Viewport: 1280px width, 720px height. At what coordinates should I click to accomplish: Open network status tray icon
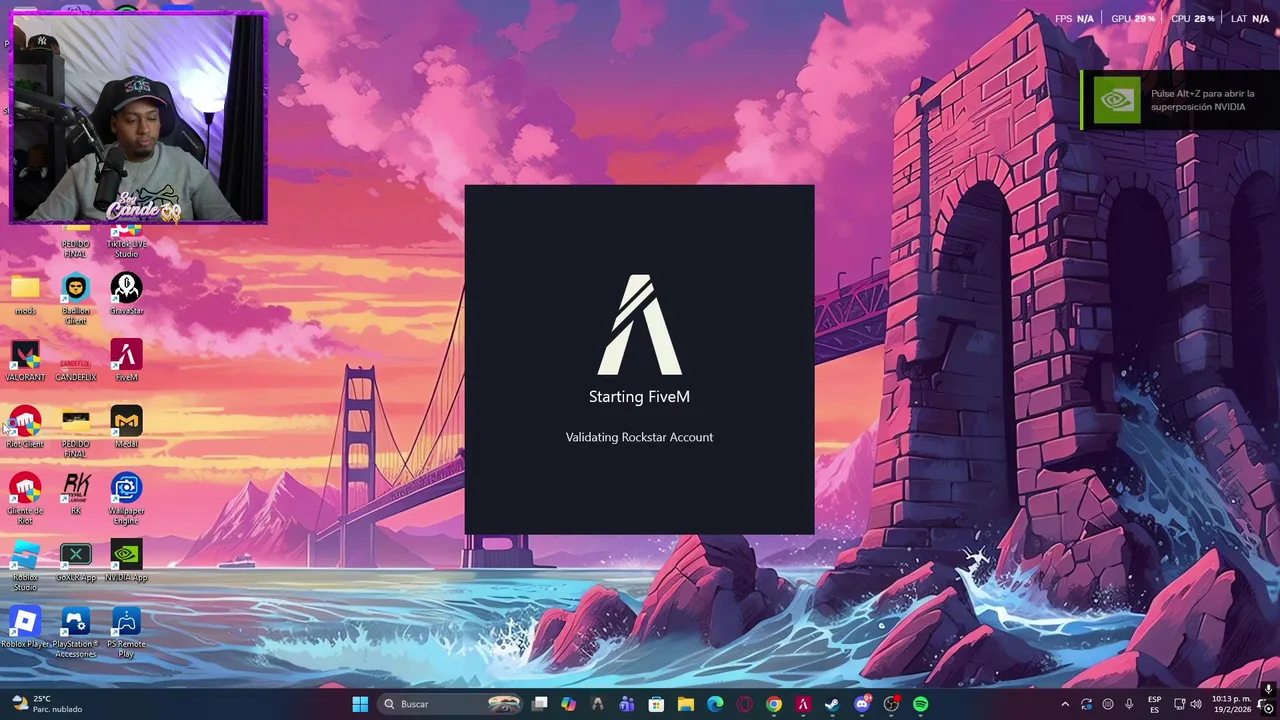coord(1179,704)
